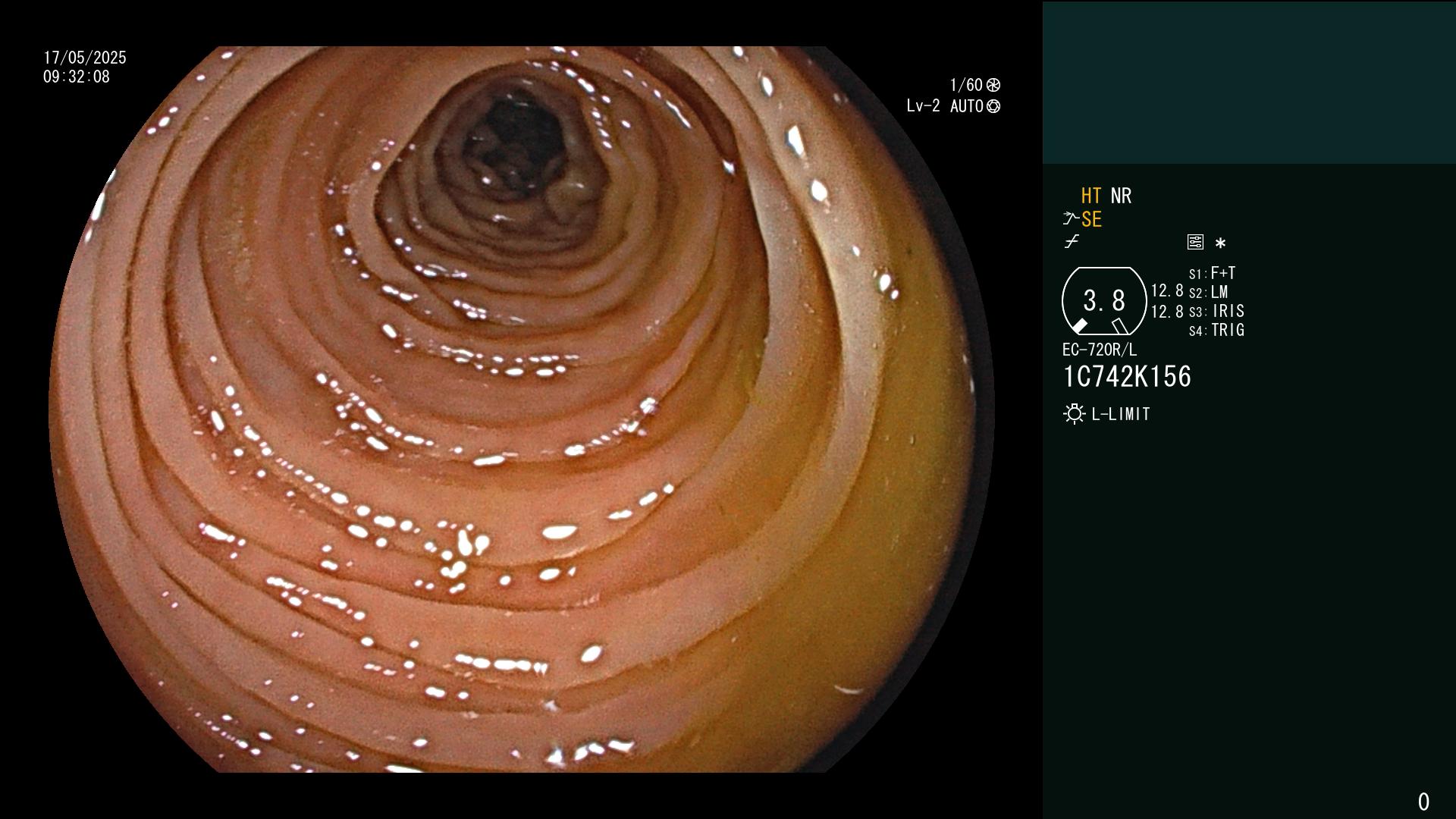The height and width of the screenshot is (819, 1456).
Task: Click the structure enhancement curve icon before SE
Action: [x=1070, y=219]
